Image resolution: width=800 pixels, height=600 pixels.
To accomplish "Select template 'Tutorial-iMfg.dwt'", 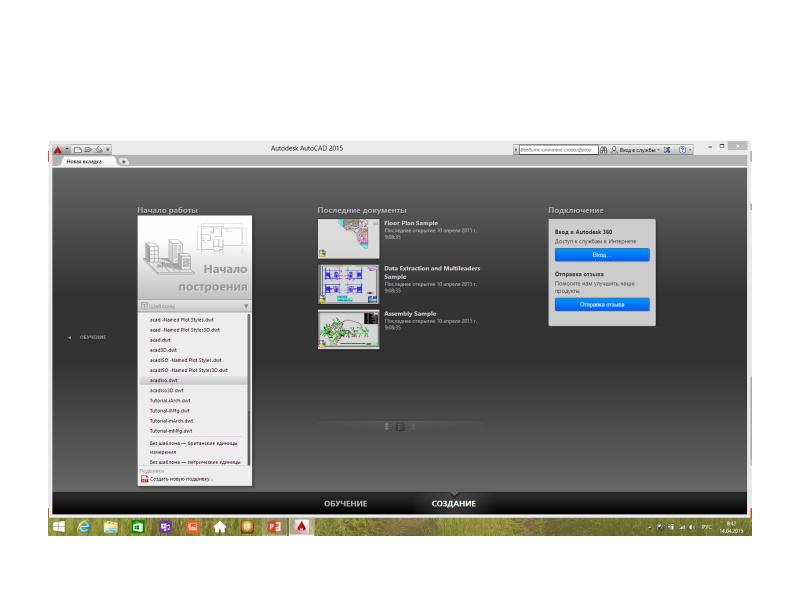I will 169,411.
